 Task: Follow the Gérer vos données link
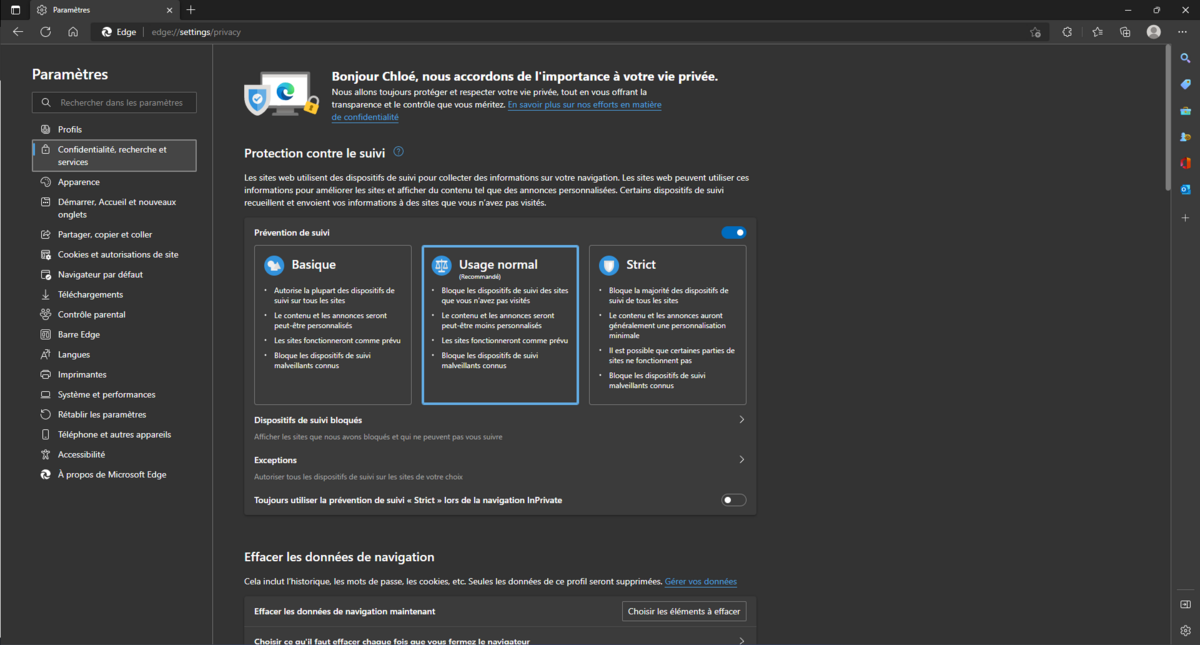coord(701,581)
